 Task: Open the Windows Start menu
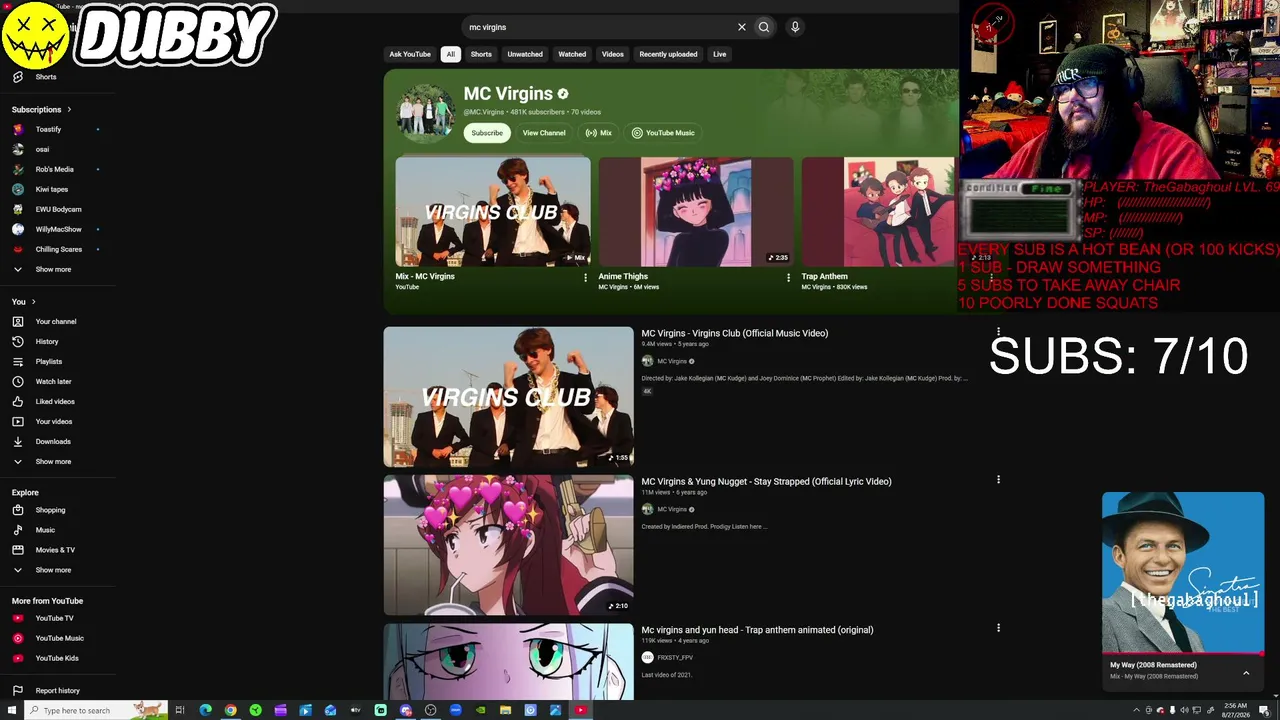(12, 710)
